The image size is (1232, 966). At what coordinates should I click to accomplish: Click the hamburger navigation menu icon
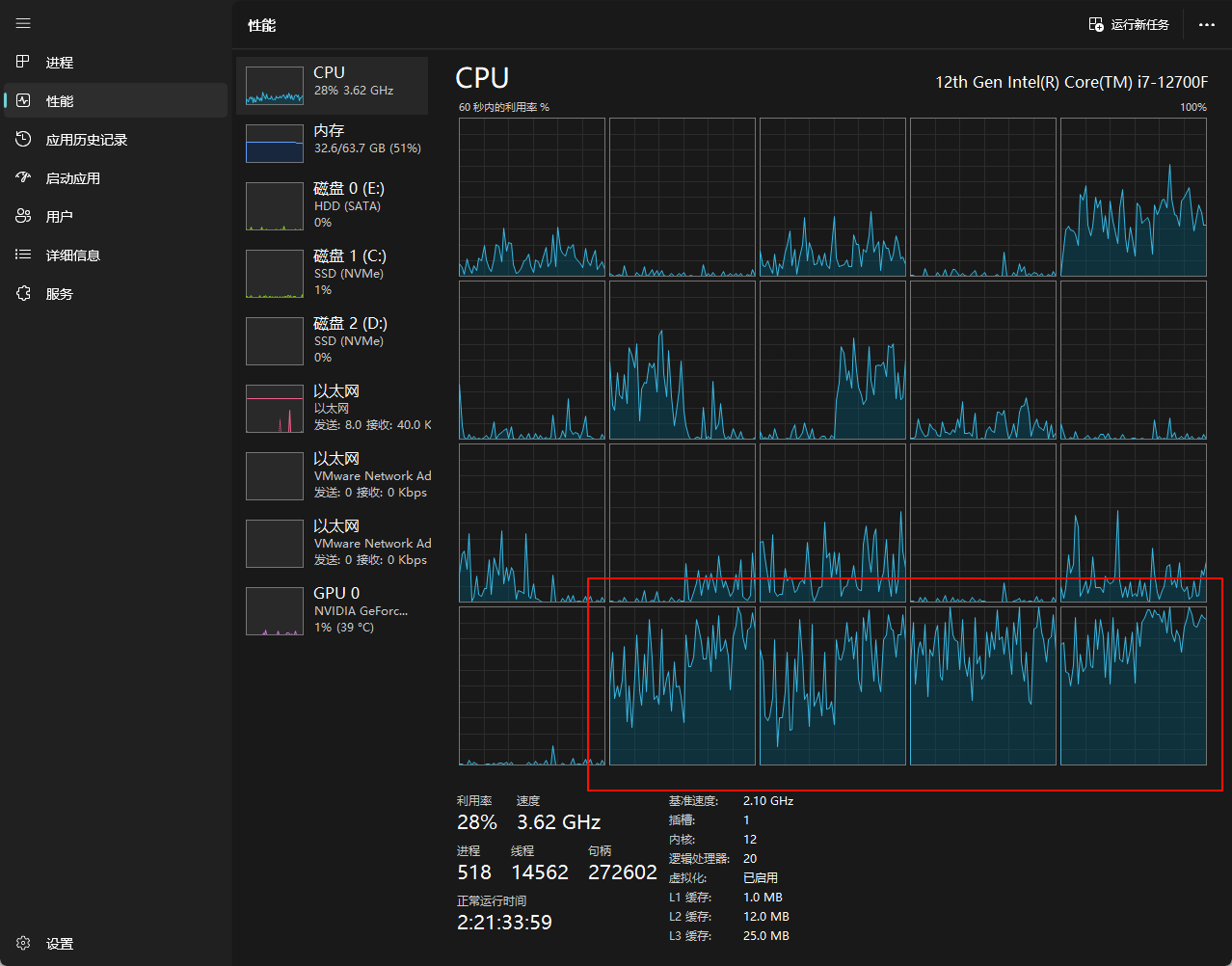click(23, 23)
